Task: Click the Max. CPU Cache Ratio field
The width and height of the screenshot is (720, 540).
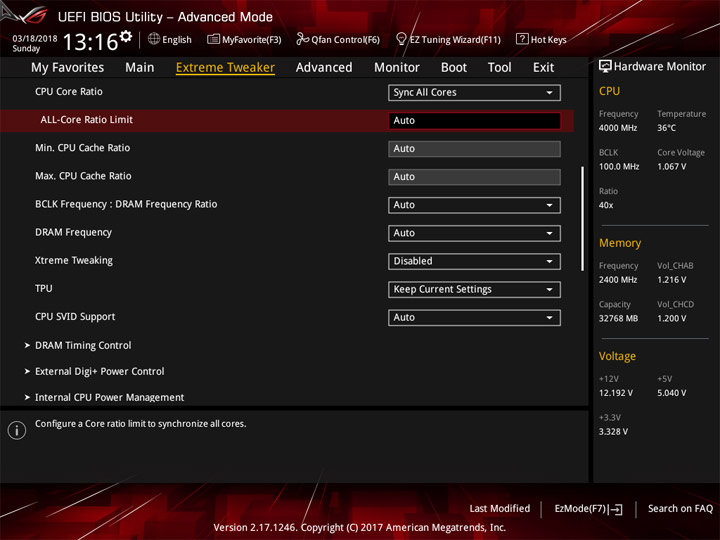Action: click(474, 177)
